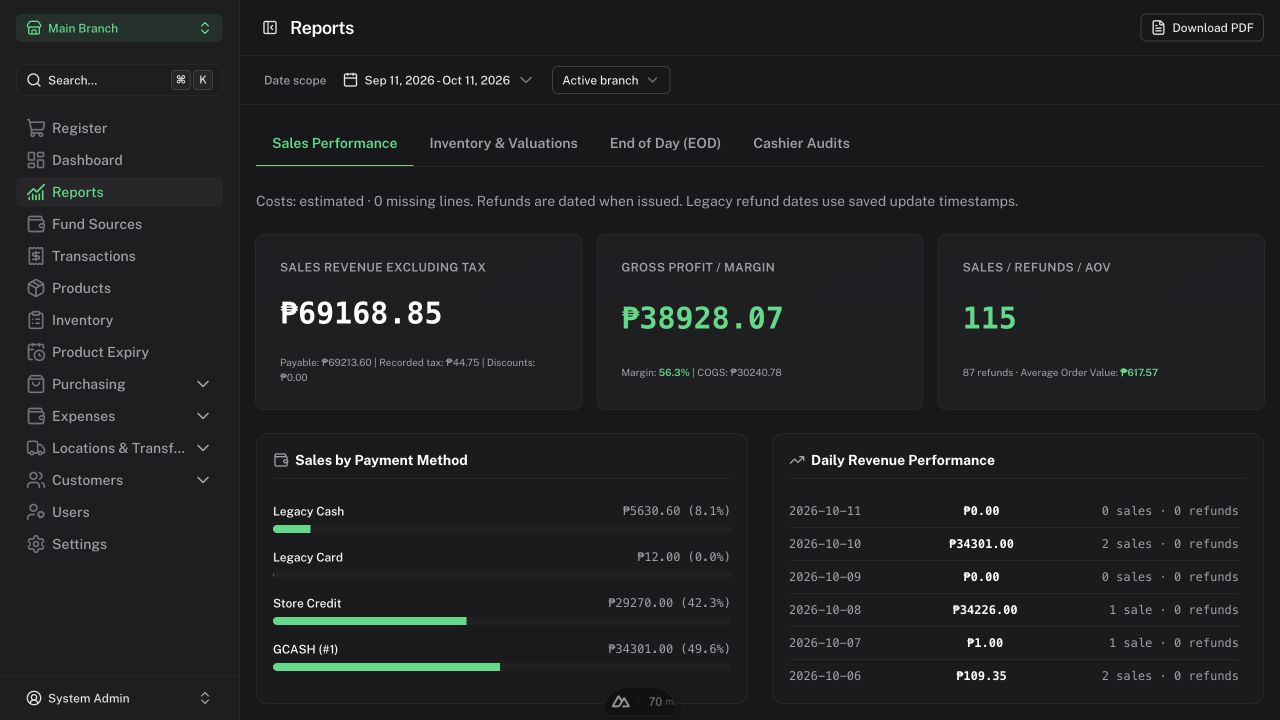Click the search magnifier icon
Image resolution: width=1280 pixels, height=720 pixels.
click(x=34, y=80)
